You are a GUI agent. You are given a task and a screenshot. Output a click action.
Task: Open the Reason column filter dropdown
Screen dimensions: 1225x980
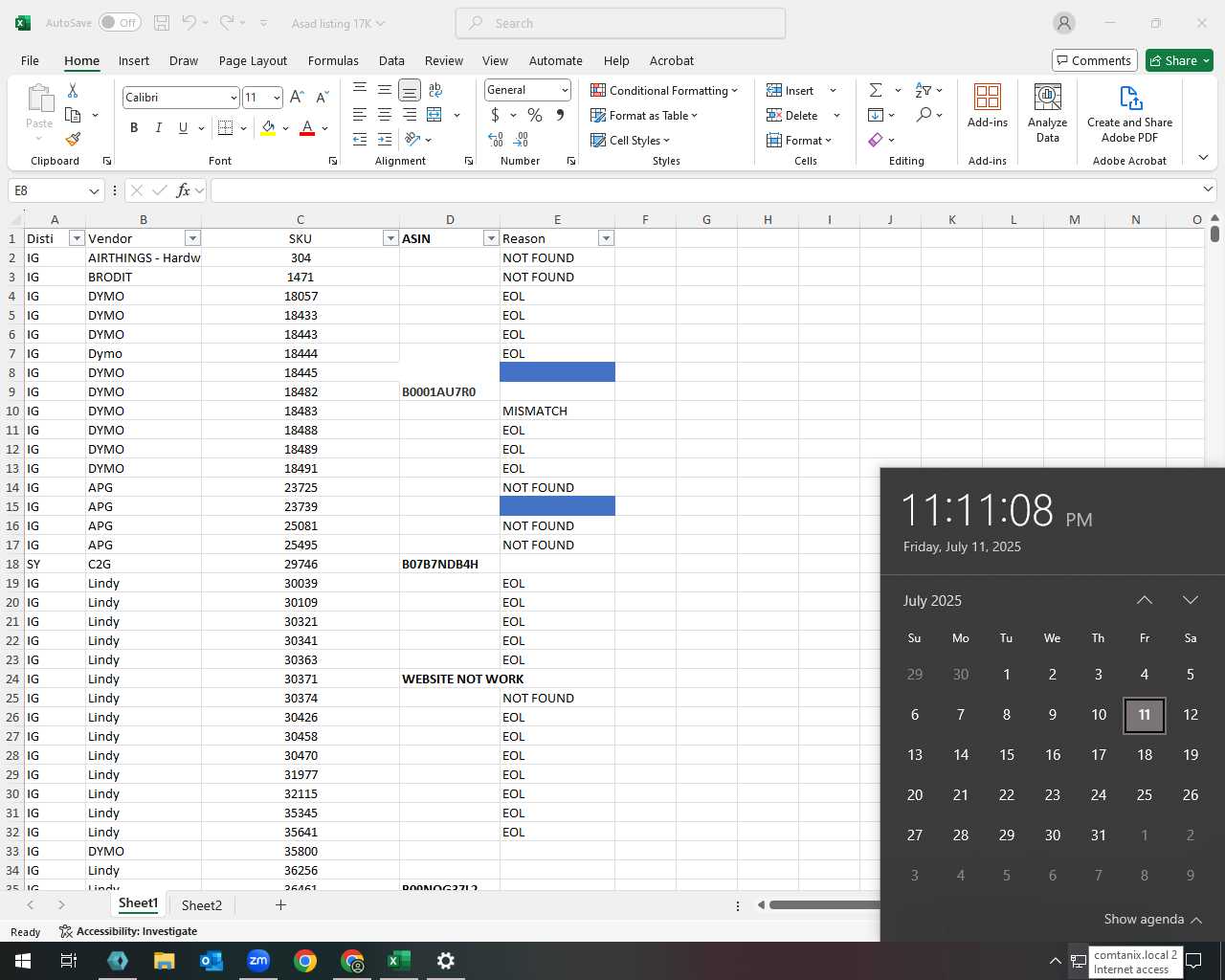pyautogui.click(x=606, y=238)
